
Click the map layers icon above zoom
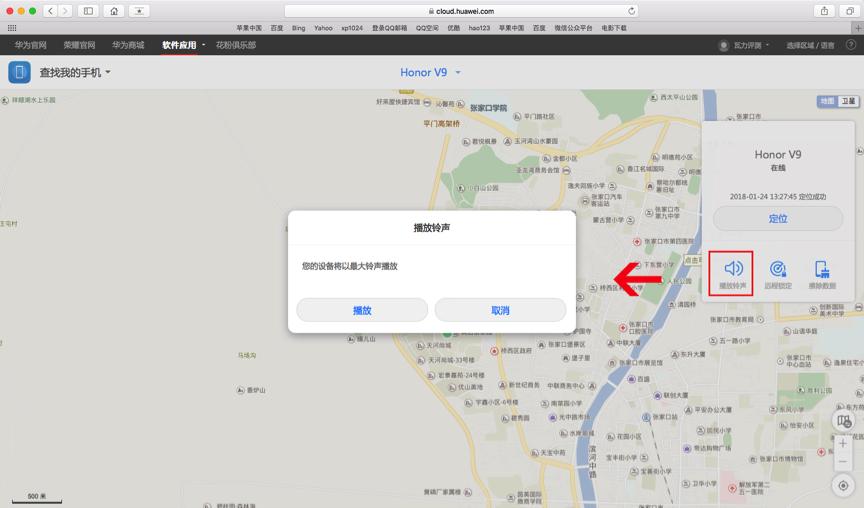pyautogui.click(x=844, y=421)
